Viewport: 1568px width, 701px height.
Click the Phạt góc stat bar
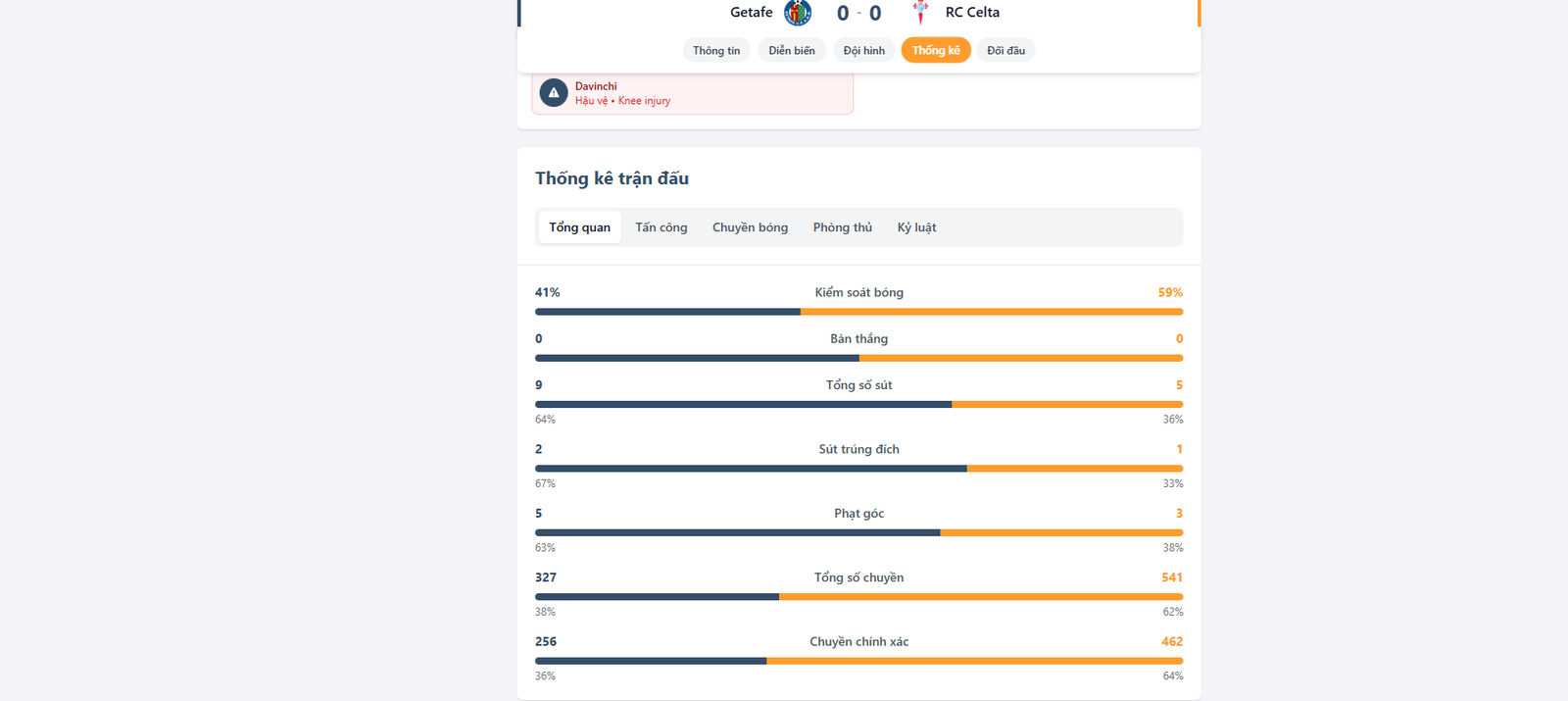[x=858, y=532]
